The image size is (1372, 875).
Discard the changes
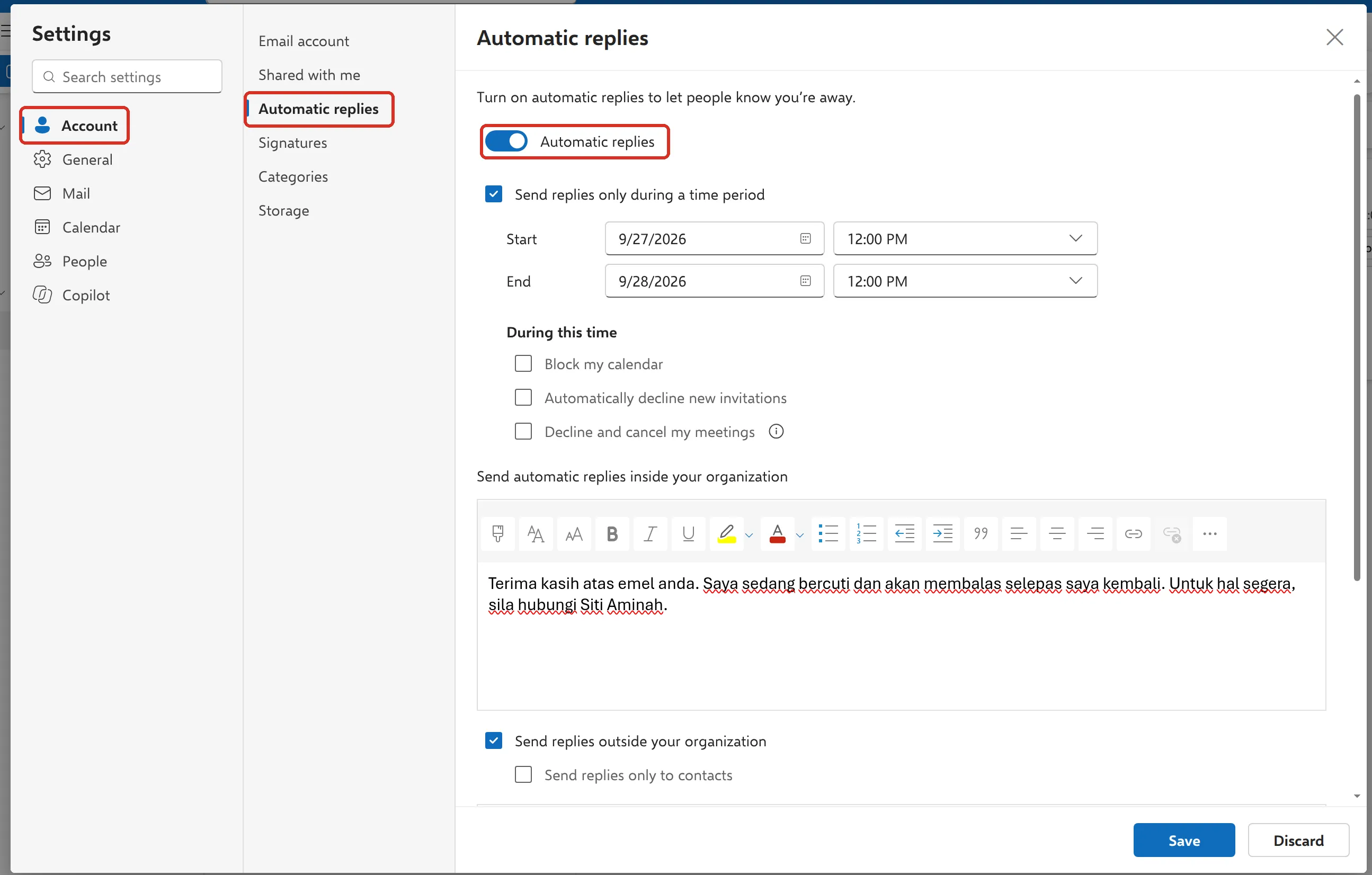[1298, 840]
